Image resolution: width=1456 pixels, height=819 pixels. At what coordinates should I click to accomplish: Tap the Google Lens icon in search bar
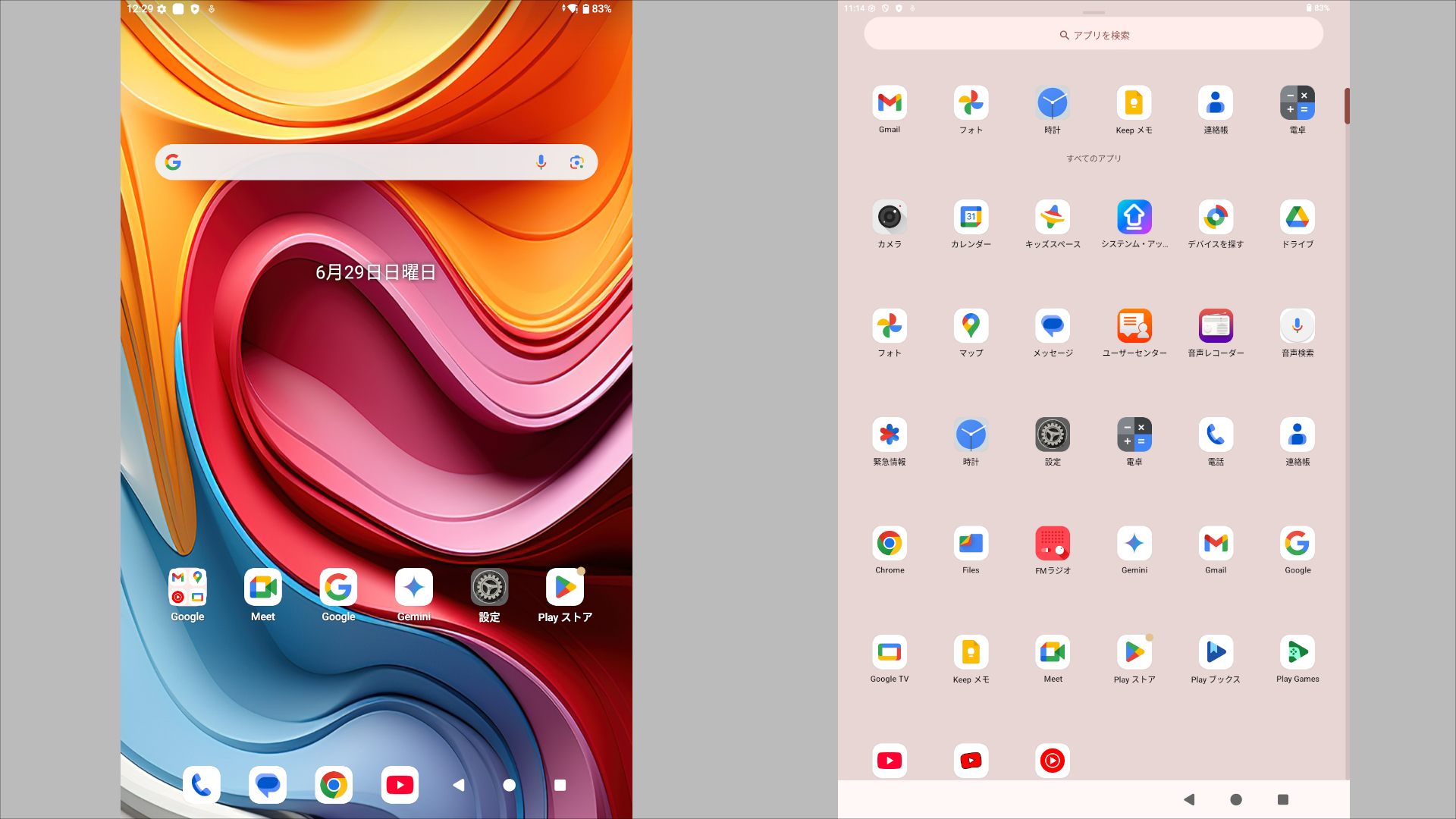576,162
